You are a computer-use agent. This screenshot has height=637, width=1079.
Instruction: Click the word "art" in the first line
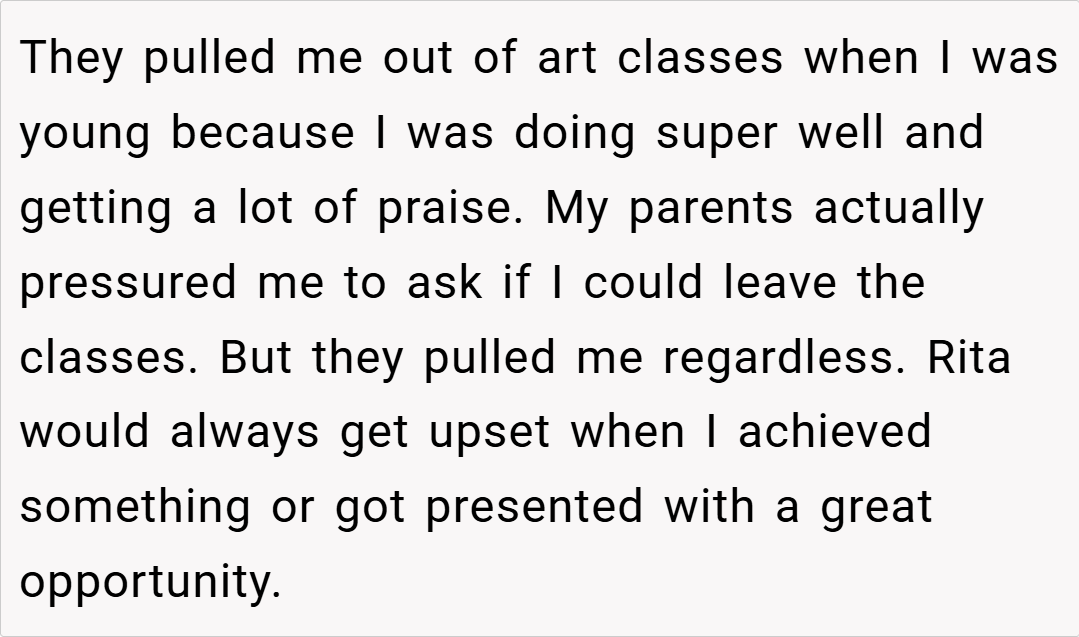point(566,58)
